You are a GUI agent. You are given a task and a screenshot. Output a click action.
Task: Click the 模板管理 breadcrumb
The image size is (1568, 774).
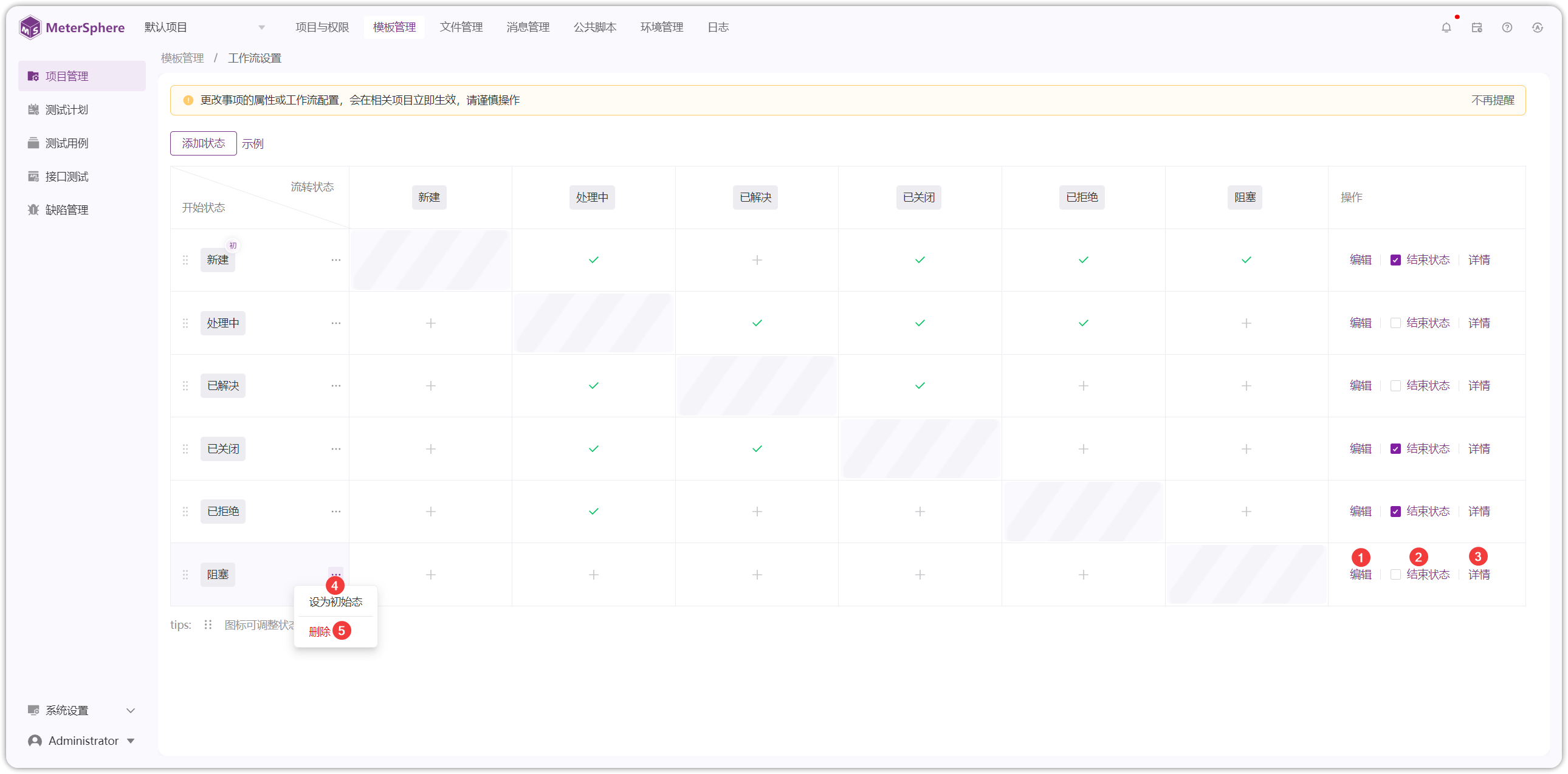click(x=182, y=58)
